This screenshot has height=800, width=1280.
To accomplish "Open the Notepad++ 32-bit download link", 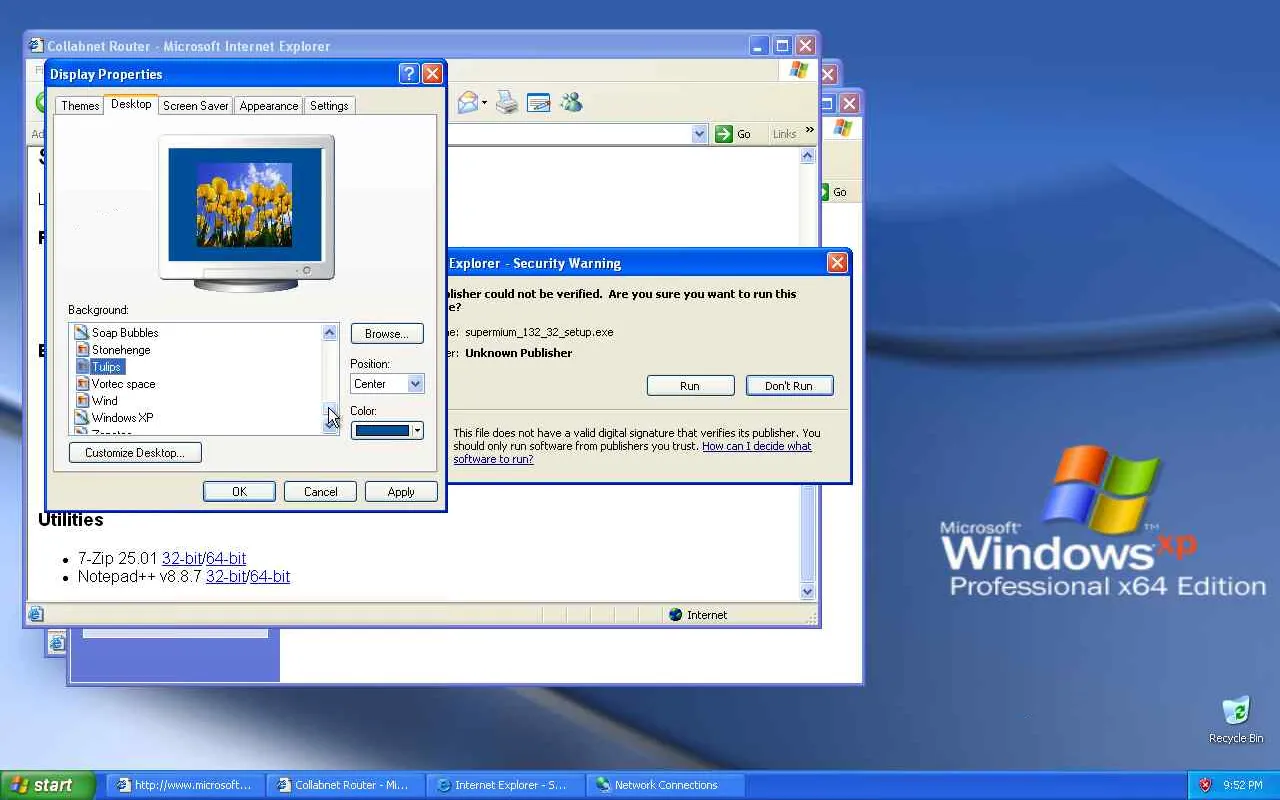I will (226, 577).
